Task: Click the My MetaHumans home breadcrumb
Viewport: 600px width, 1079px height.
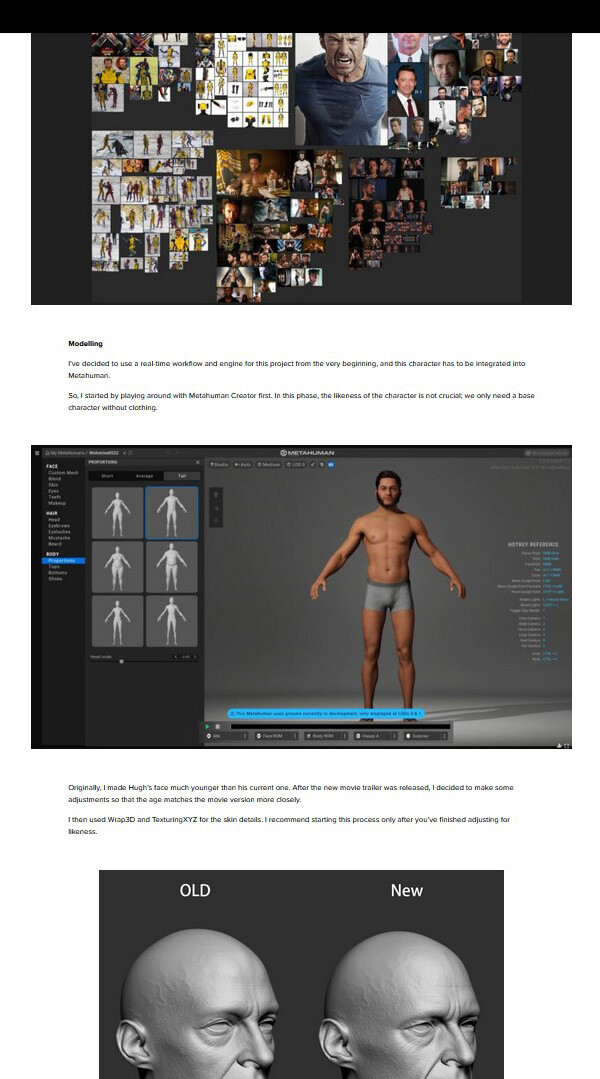Action: click(x=65, y=453)
